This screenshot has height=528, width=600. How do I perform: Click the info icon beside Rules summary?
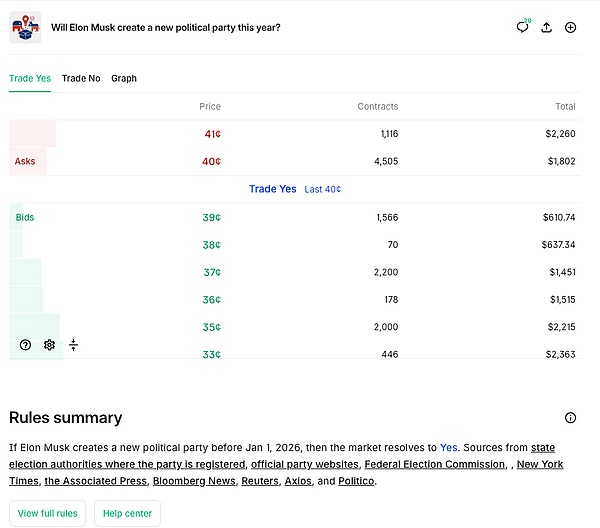coord(570,418)
